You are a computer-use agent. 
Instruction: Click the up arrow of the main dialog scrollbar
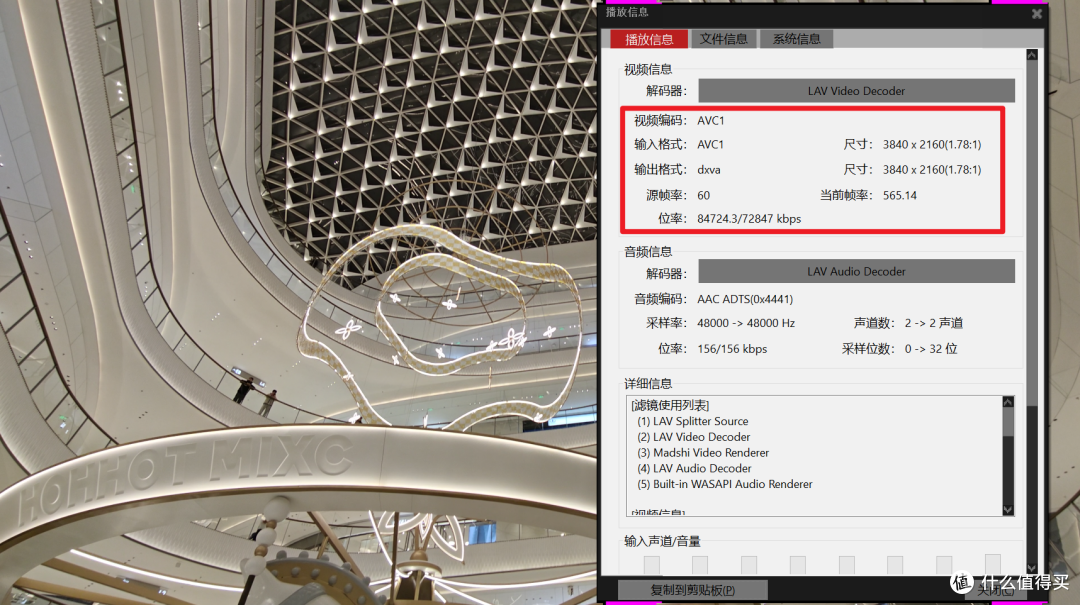(x=1031, y=55)
